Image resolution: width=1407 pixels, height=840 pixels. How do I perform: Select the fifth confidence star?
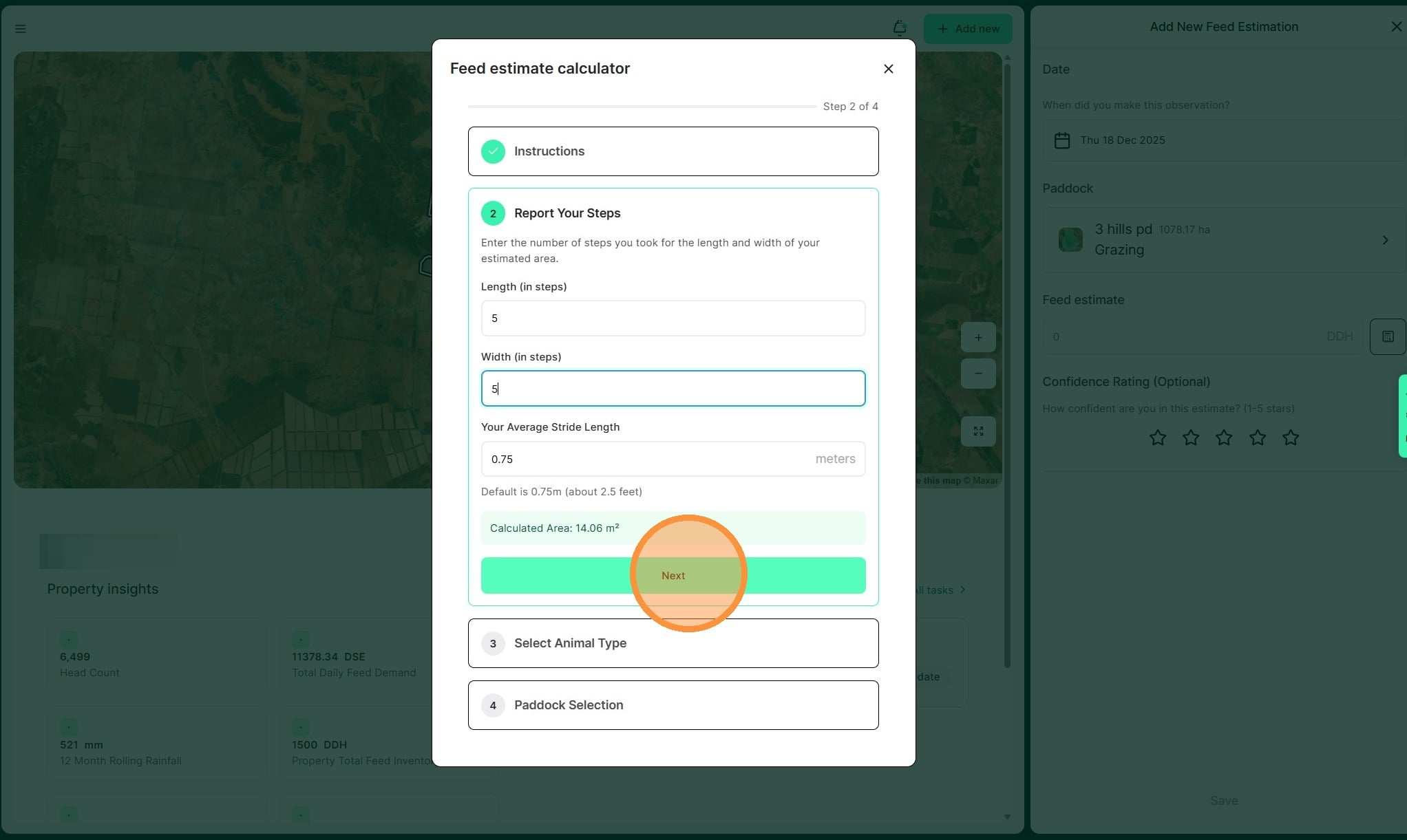1291,438
